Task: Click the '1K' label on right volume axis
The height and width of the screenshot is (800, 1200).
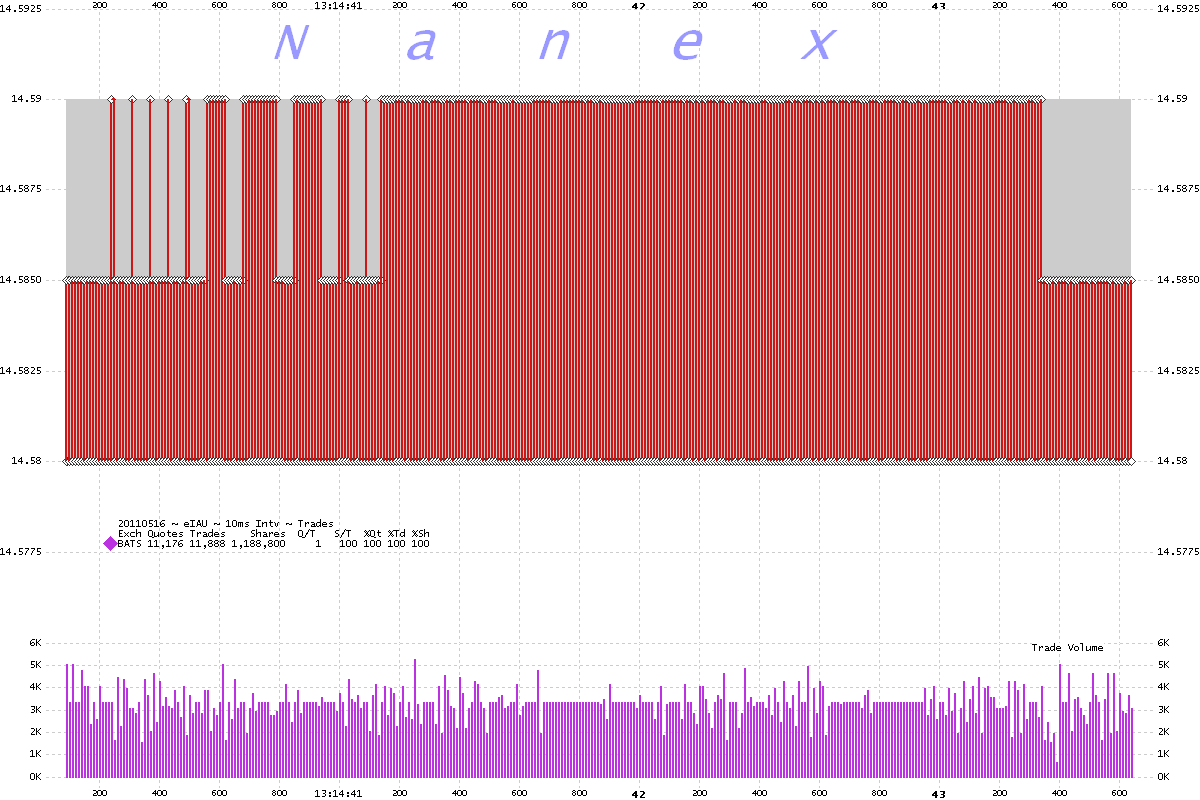Action: point(1162,754)
